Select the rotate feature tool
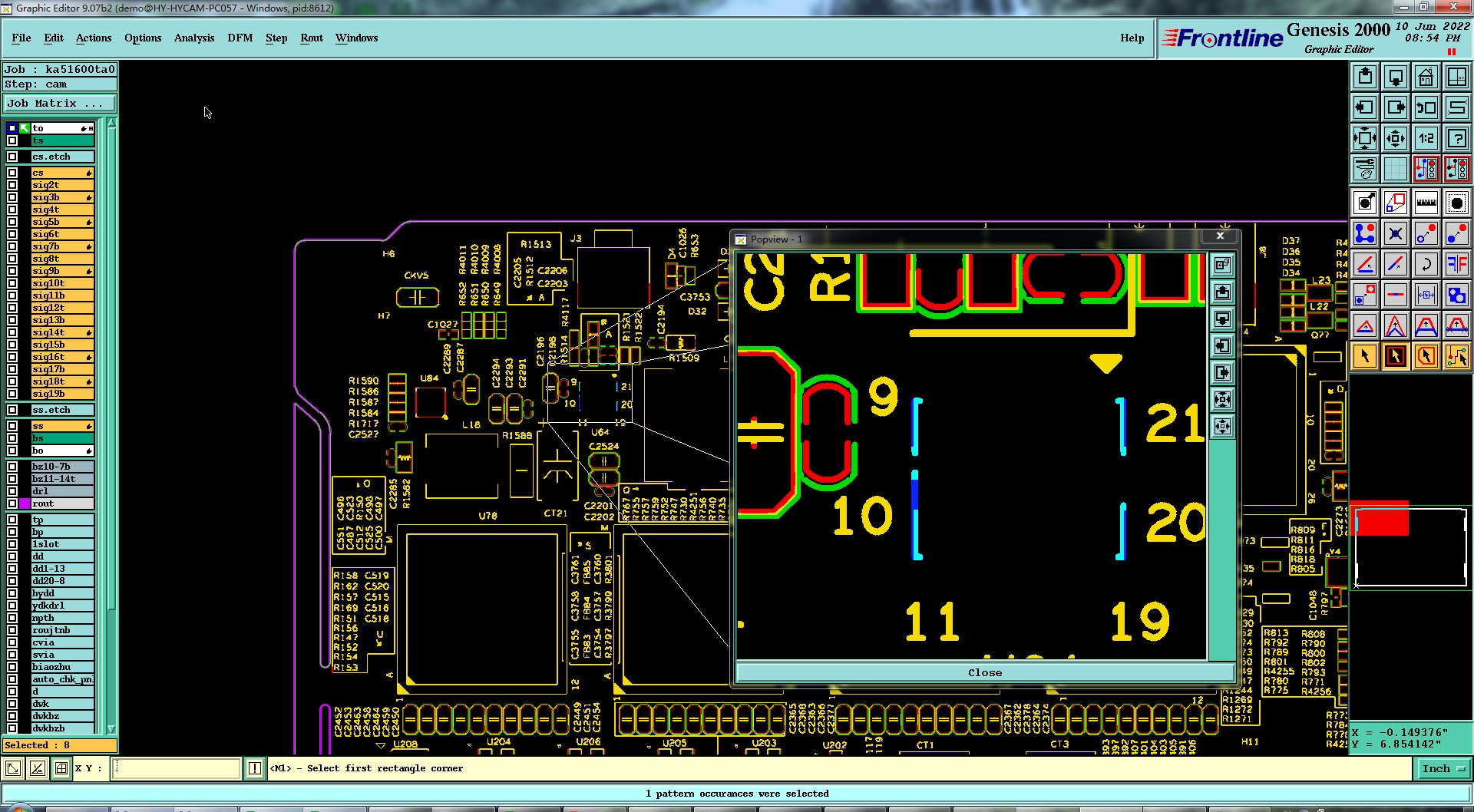Screen dimensions: 1474x812 (1426, 264)
